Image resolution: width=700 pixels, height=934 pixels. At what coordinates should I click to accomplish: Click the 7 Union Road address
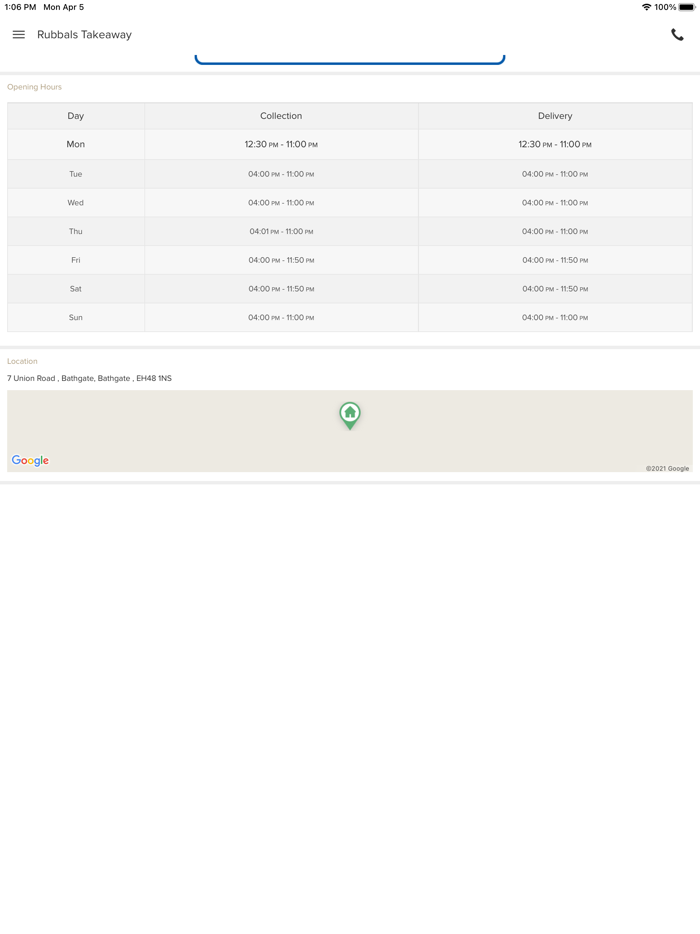click(x=89, y=378)
